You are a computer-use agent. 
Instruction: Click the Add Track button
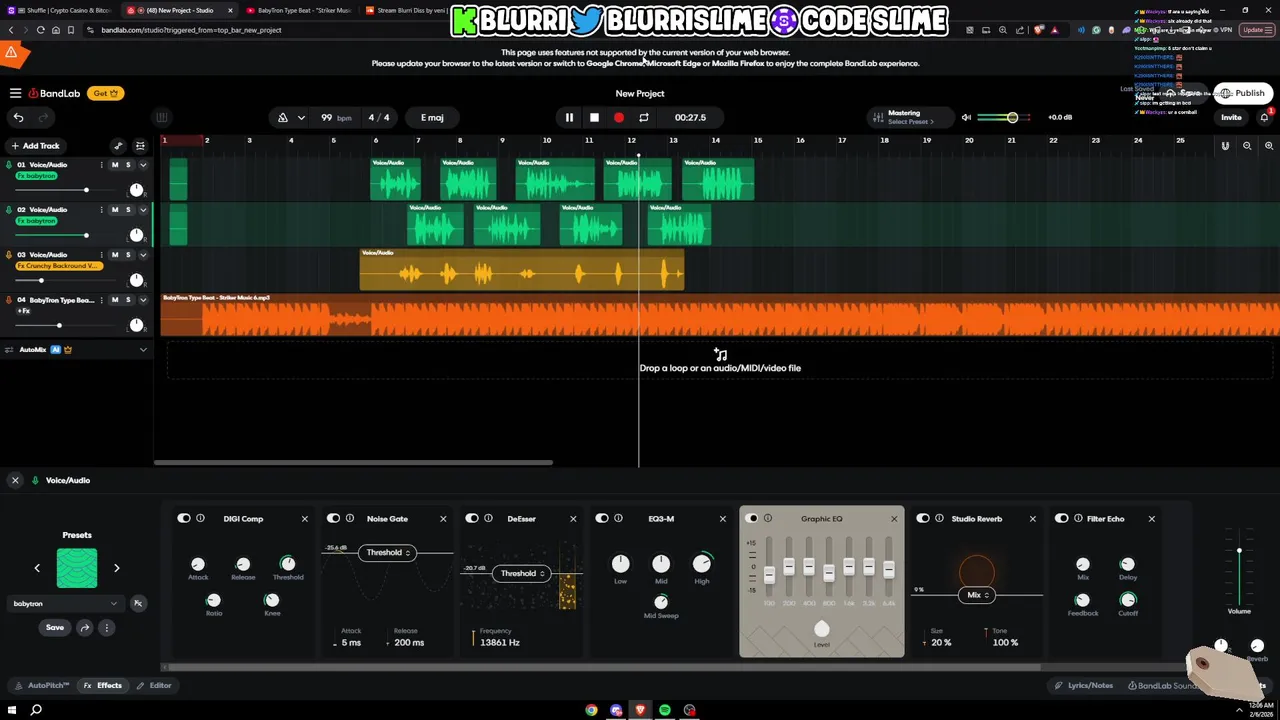pos(35,146)
